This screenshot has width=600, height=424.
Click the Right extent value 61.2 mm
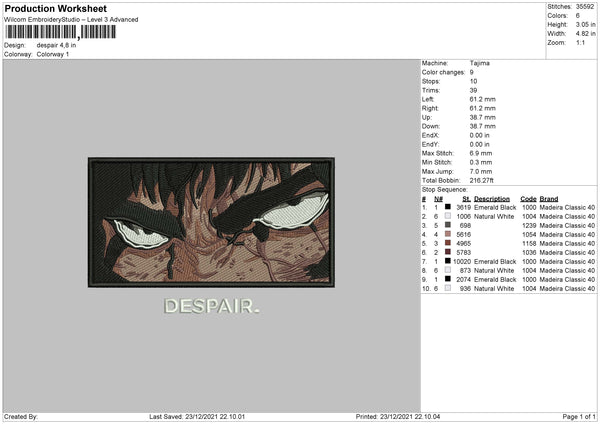click(x=483, y=109)
